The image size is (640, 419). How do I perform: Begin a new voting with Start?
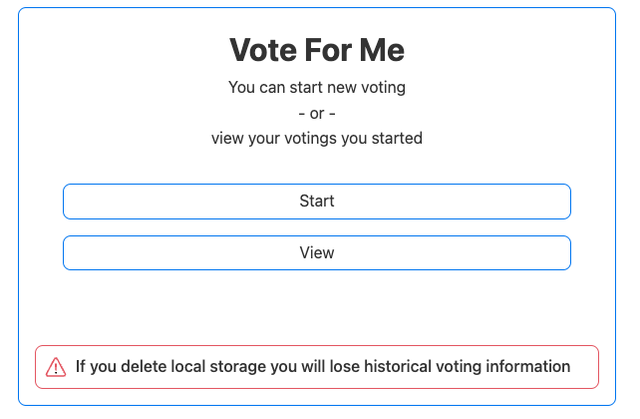click(317, 201)
